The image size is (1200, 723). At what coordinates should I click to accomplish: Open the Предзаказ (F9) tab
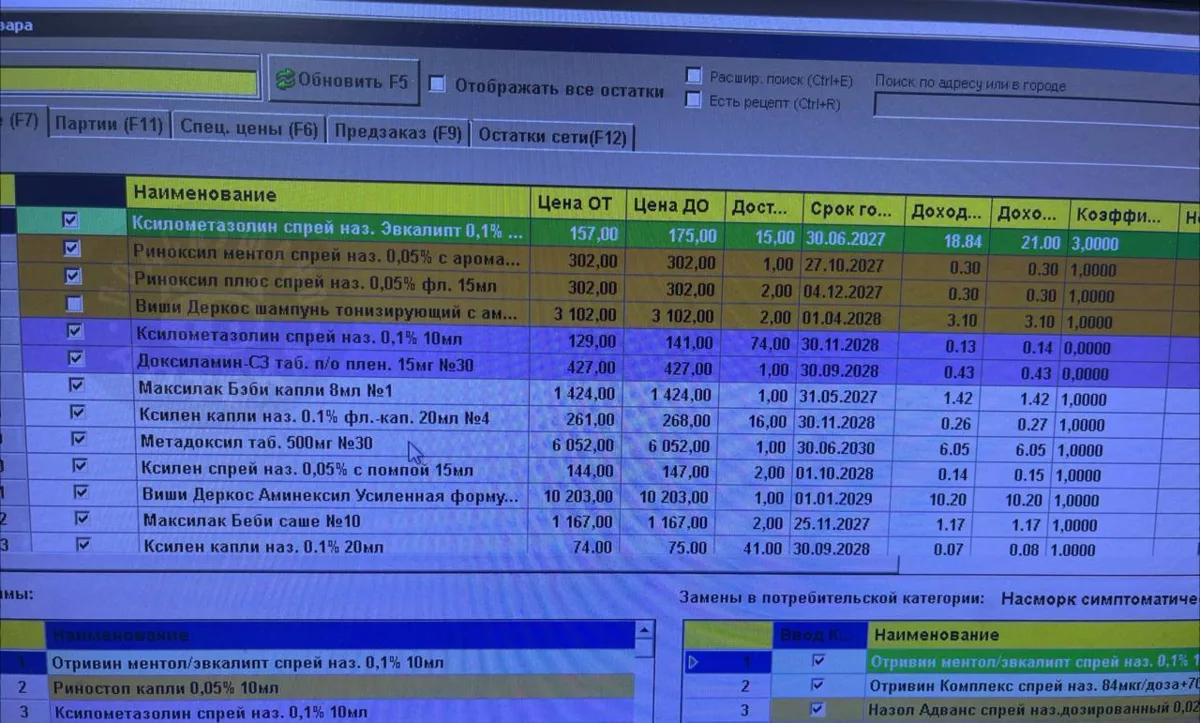point(397,133)
